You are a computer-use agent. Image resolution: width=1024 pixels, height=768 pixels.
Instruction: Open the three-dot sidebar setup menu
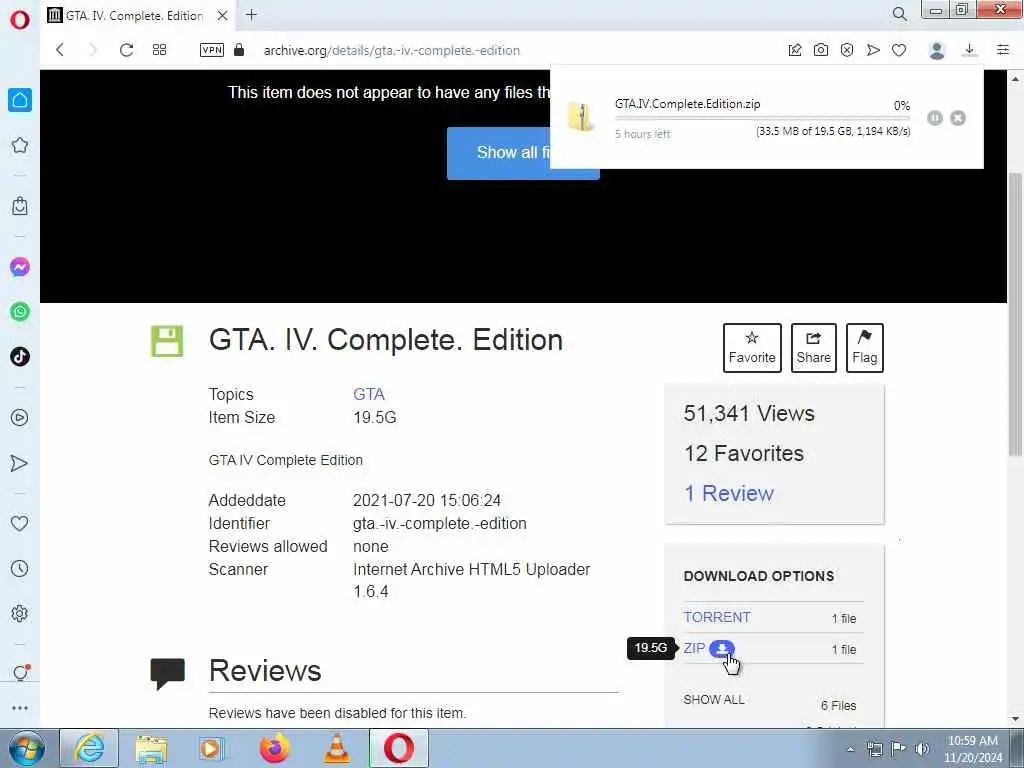(20, 708)
